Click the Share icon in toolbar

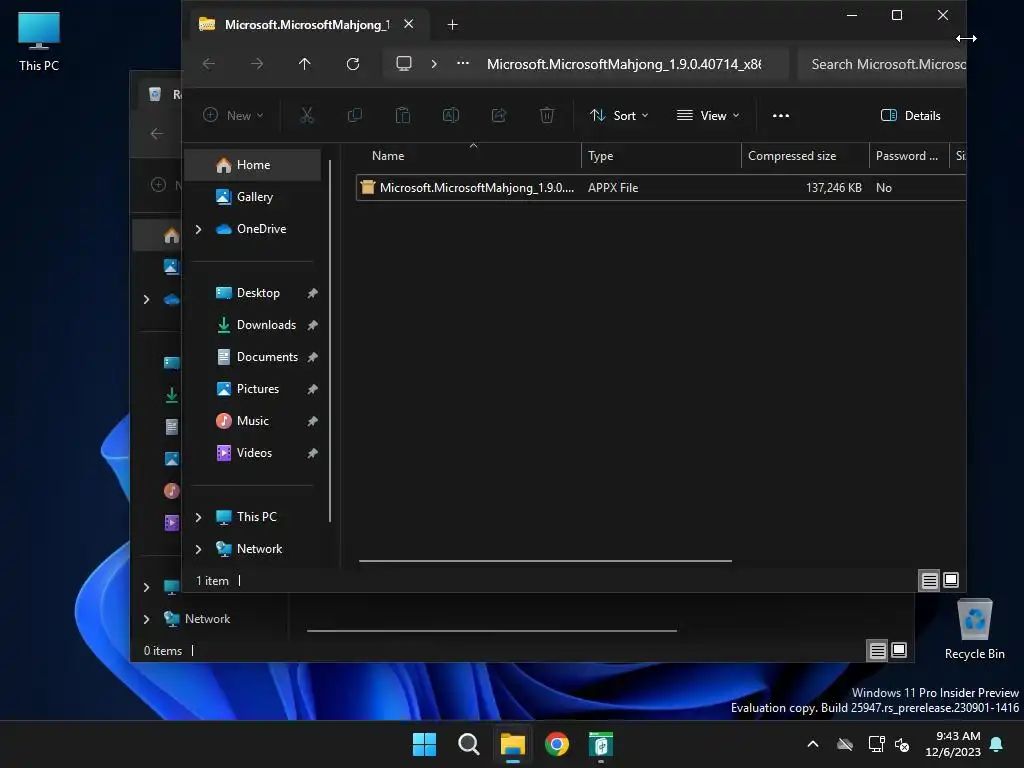[499, 116]
